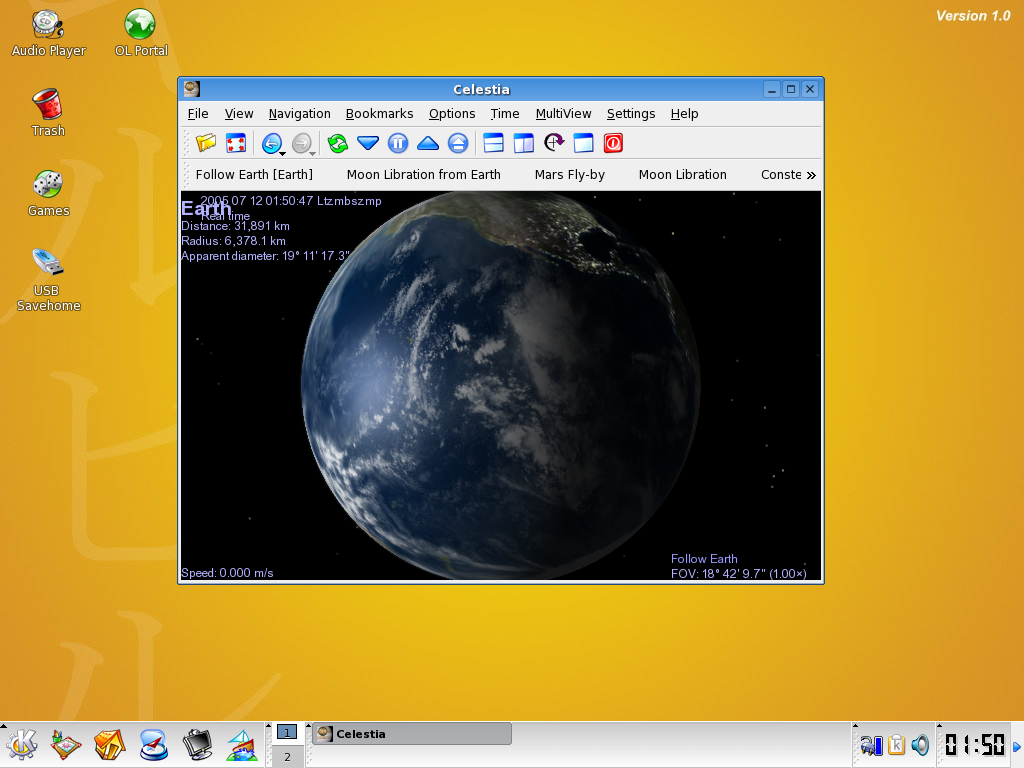
Task: Select the Follow Earth [Earth] bookmark
Action: point(254,174)
